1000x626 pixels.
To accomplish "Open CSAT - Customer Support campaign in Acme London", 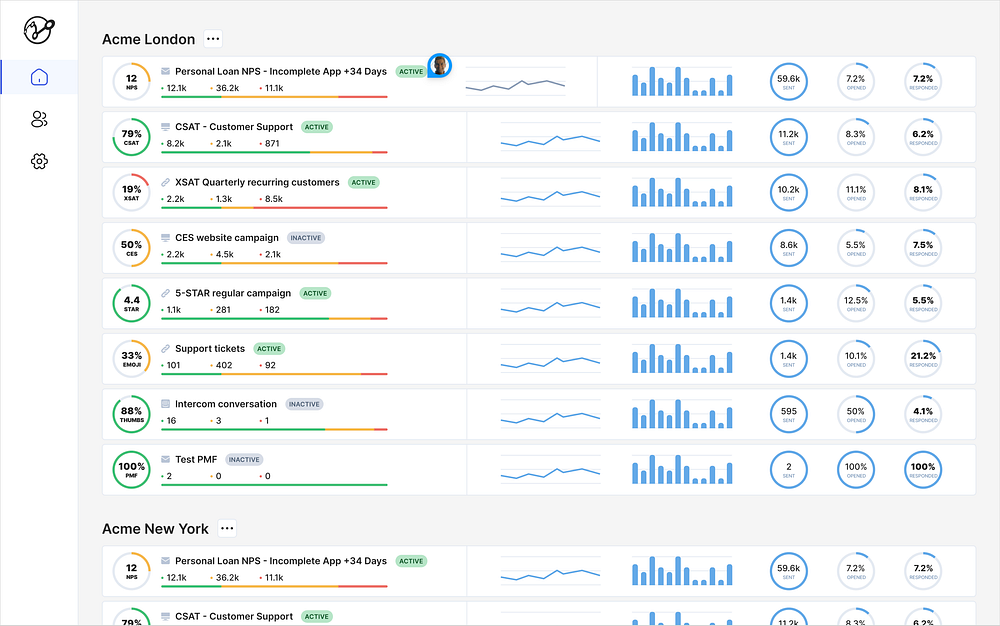I will [234, 127].
